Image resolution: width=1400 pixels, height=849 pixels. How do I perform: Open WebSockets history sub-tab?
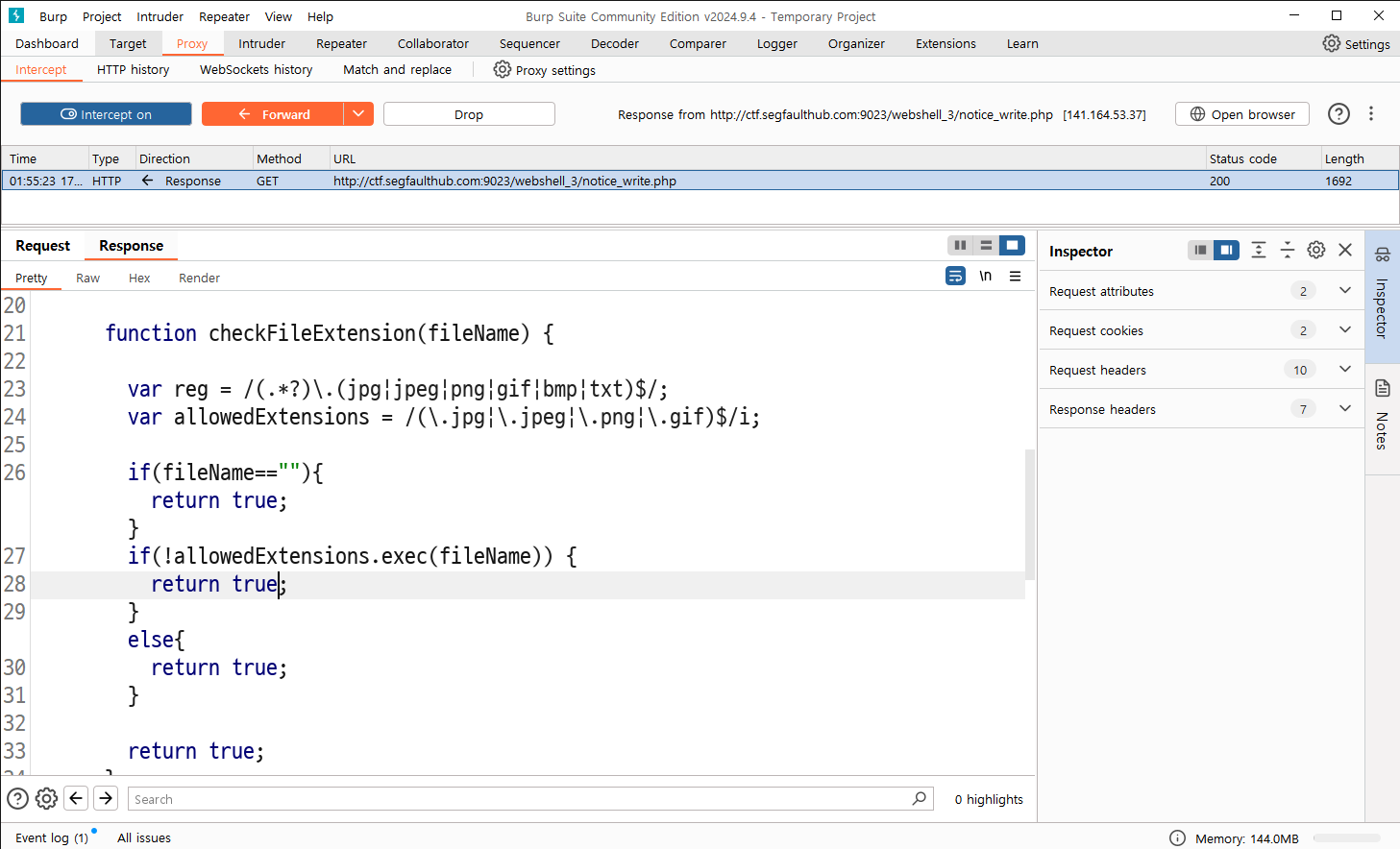(x=256, y=69)
